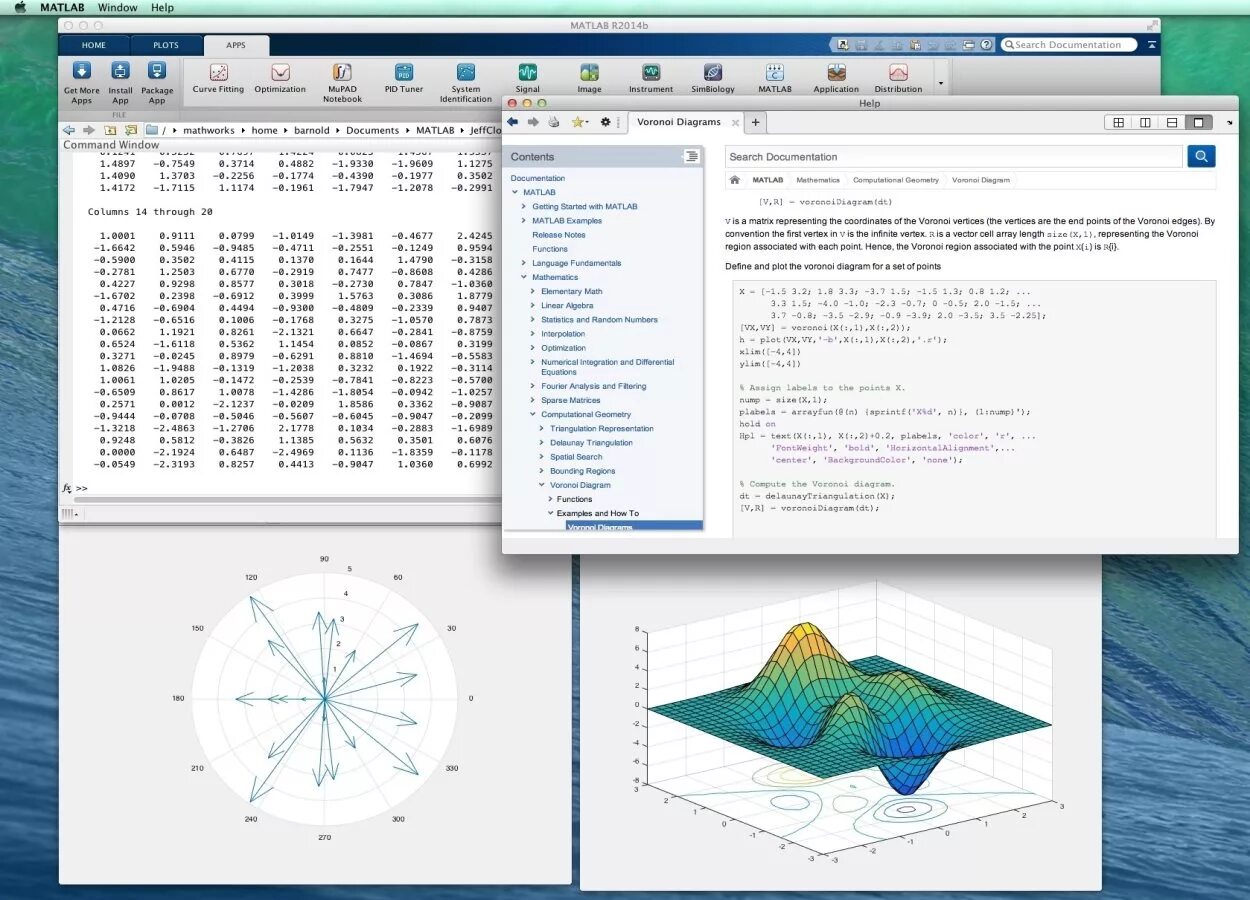
Task: Switch to the PLOTS tab
Action: (166, 45)
